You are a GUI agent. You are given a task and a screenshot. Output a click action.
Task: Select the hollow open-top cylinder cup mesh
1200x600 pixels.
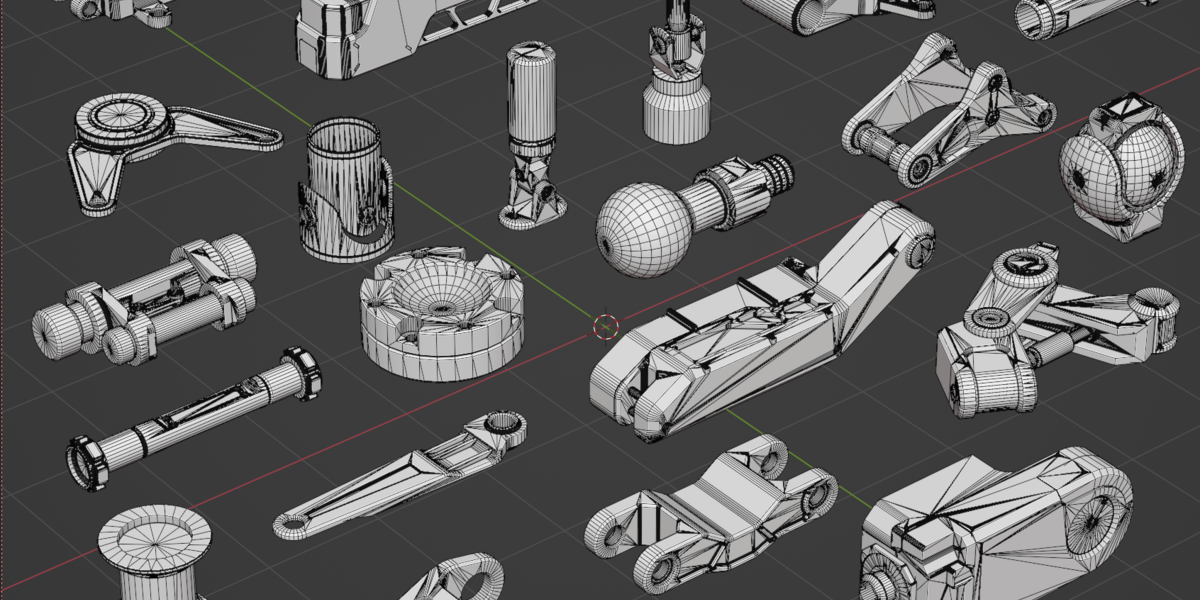point(344,190)
